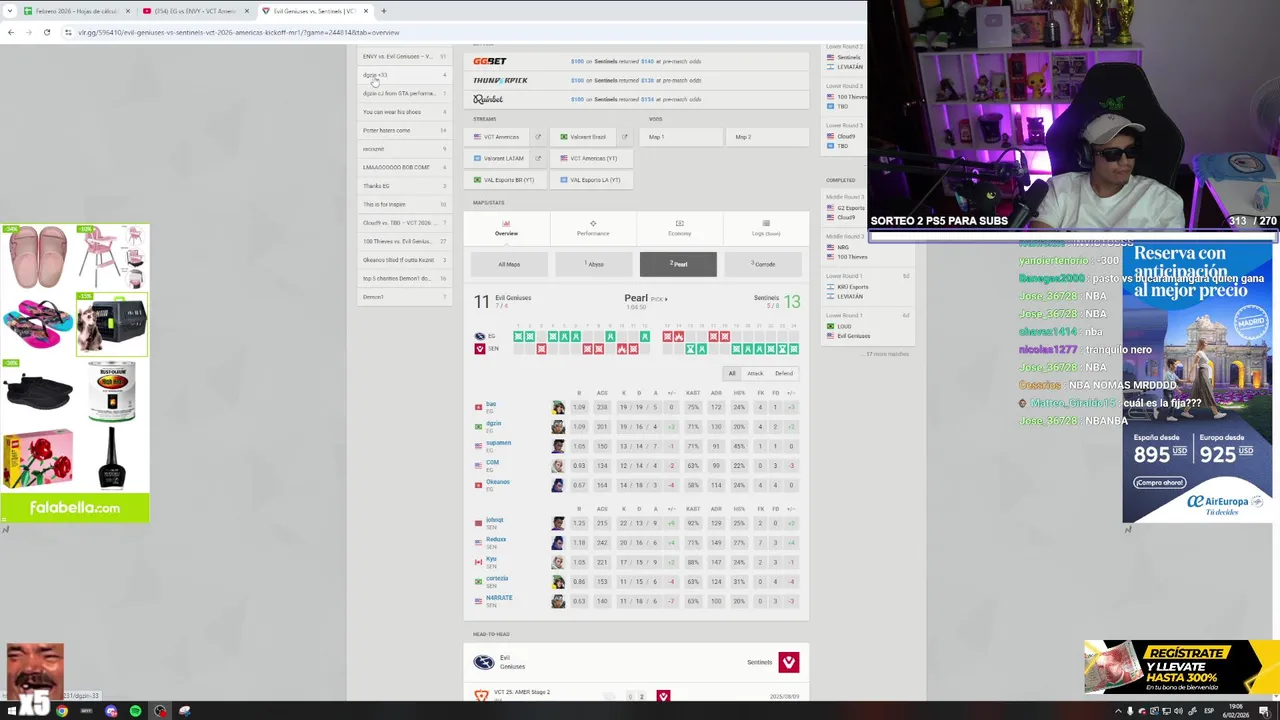
Task: Open player Okeanos's profile link
Action: click(x=498, y=481)
